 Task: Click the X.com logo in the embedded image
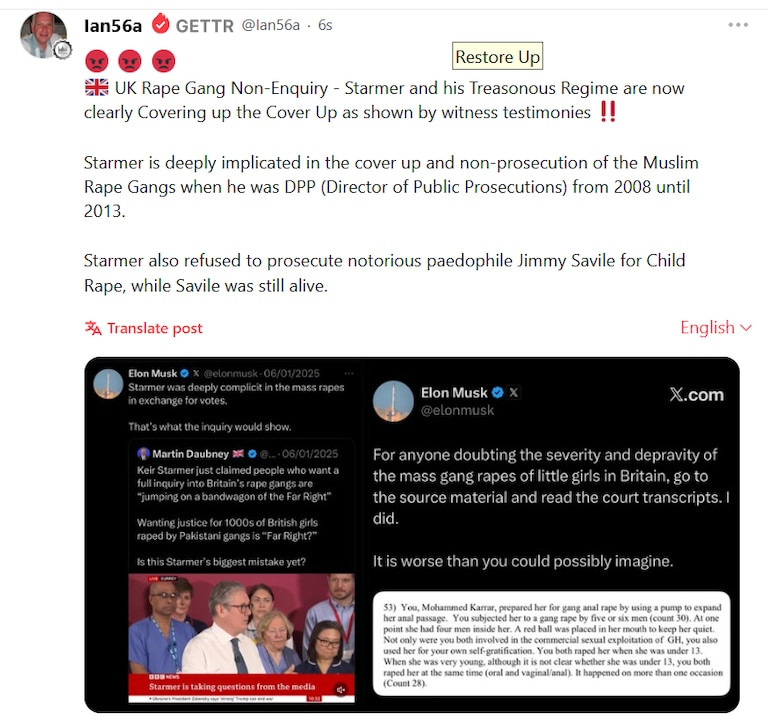(x=696, y=394)
